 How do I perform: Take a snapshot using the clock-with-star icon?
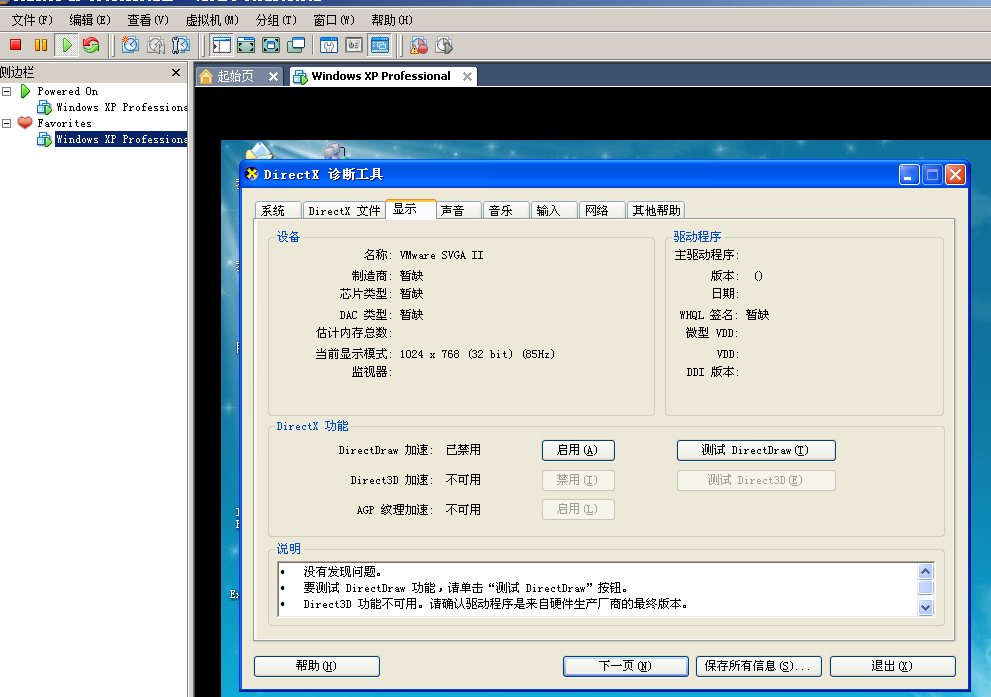pos(130,45)
